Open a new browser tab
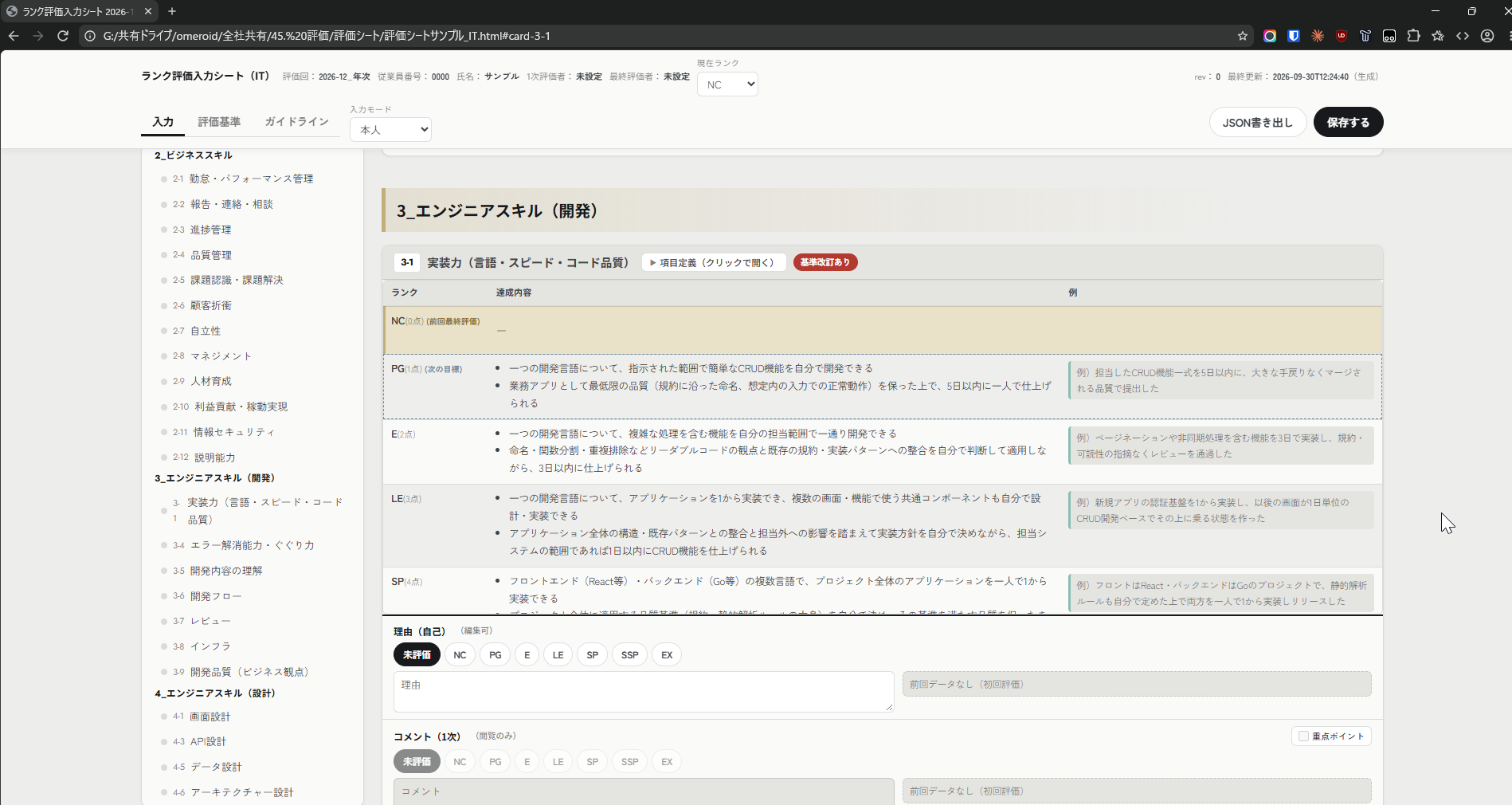This screenshot has width=1512, height=805. [172, 11]
